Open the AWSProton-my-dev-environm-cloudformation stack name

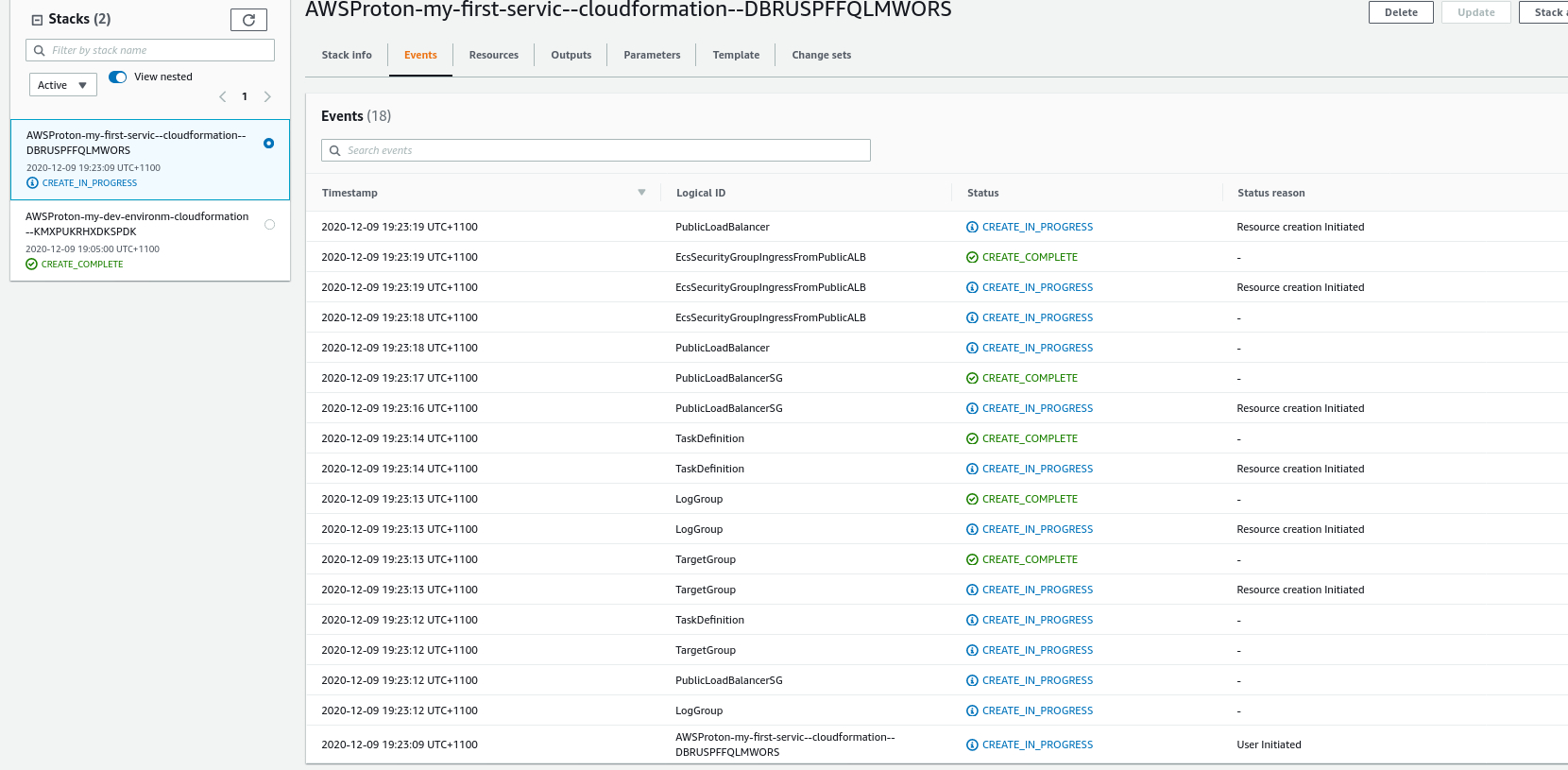click(x=137, y=224)
